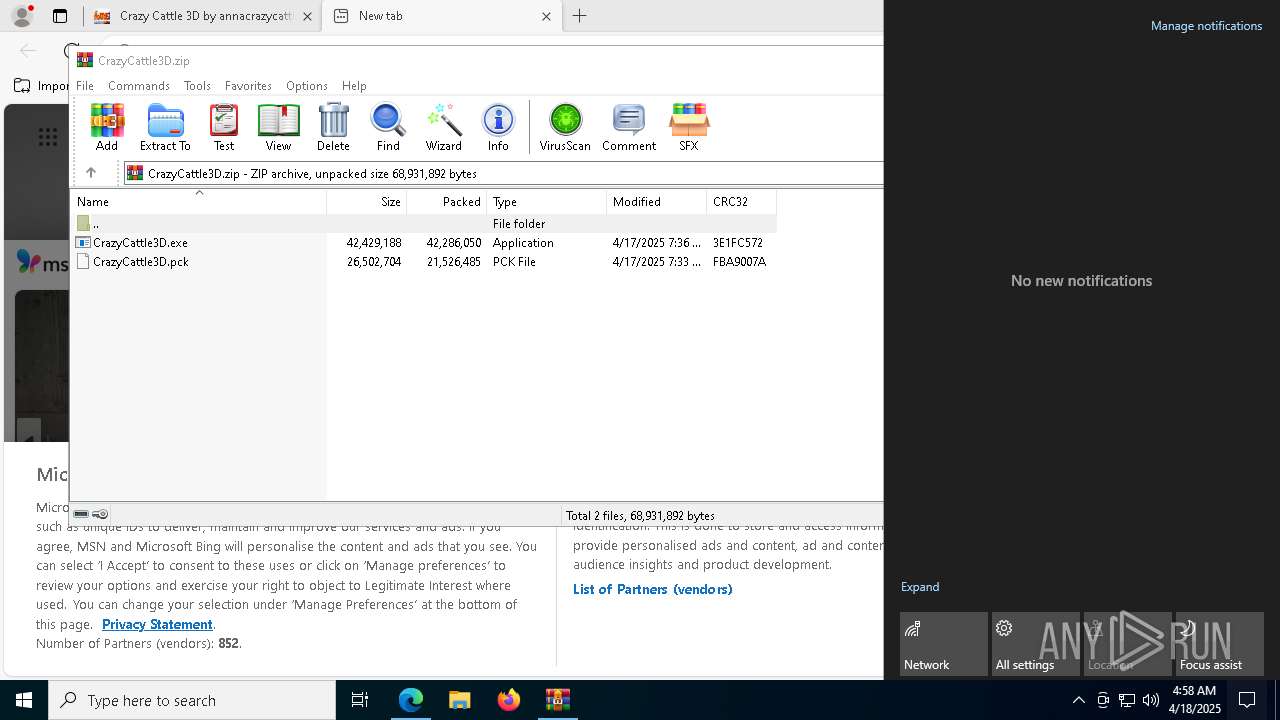The height and width of the screenshot is (720, 1280).
Task: Open All settings quick action tile
Action: tap(1036, 644)
